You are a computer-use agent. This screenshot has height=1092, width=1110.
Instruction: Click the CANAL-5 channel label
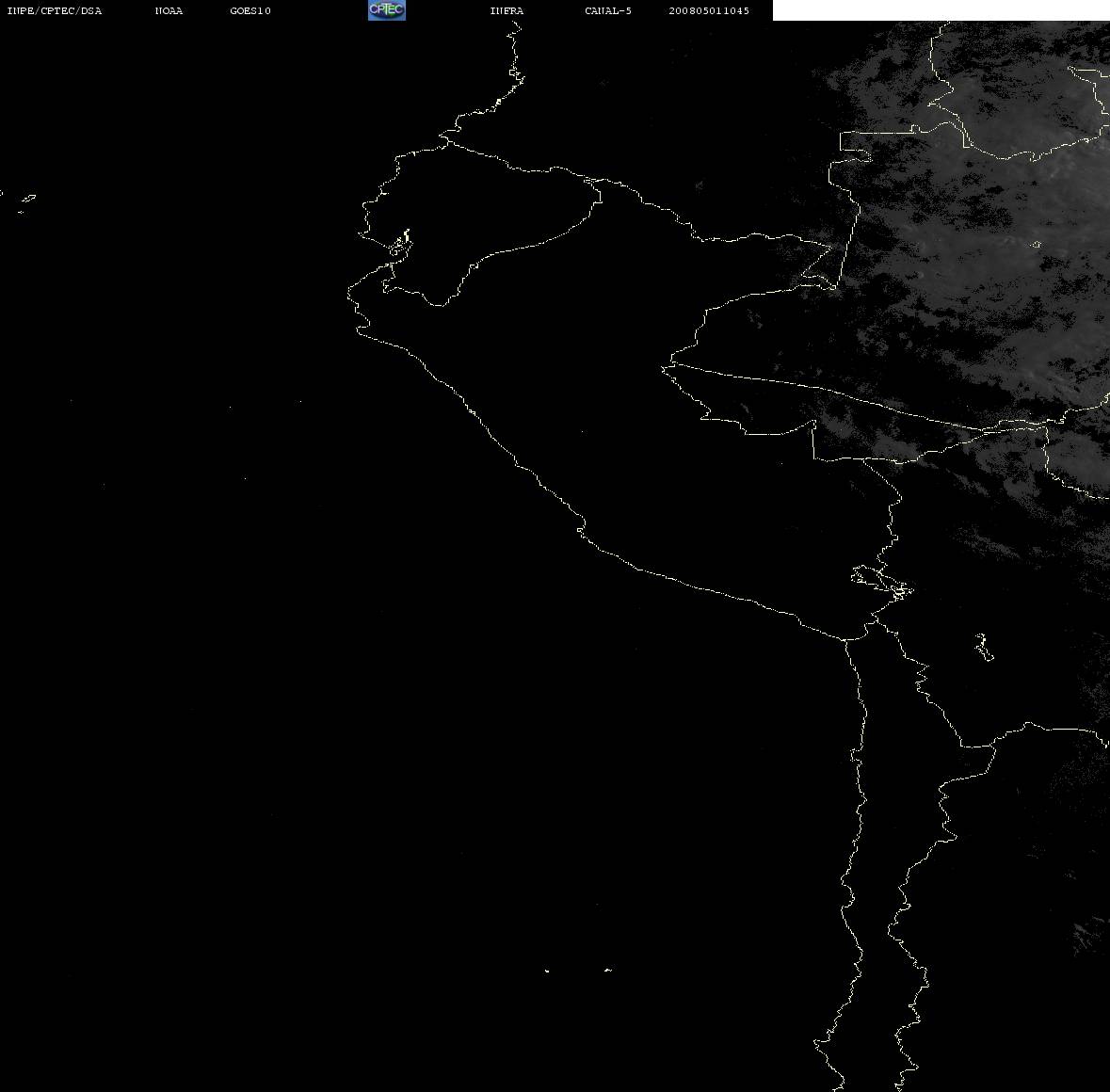[608, 10]
